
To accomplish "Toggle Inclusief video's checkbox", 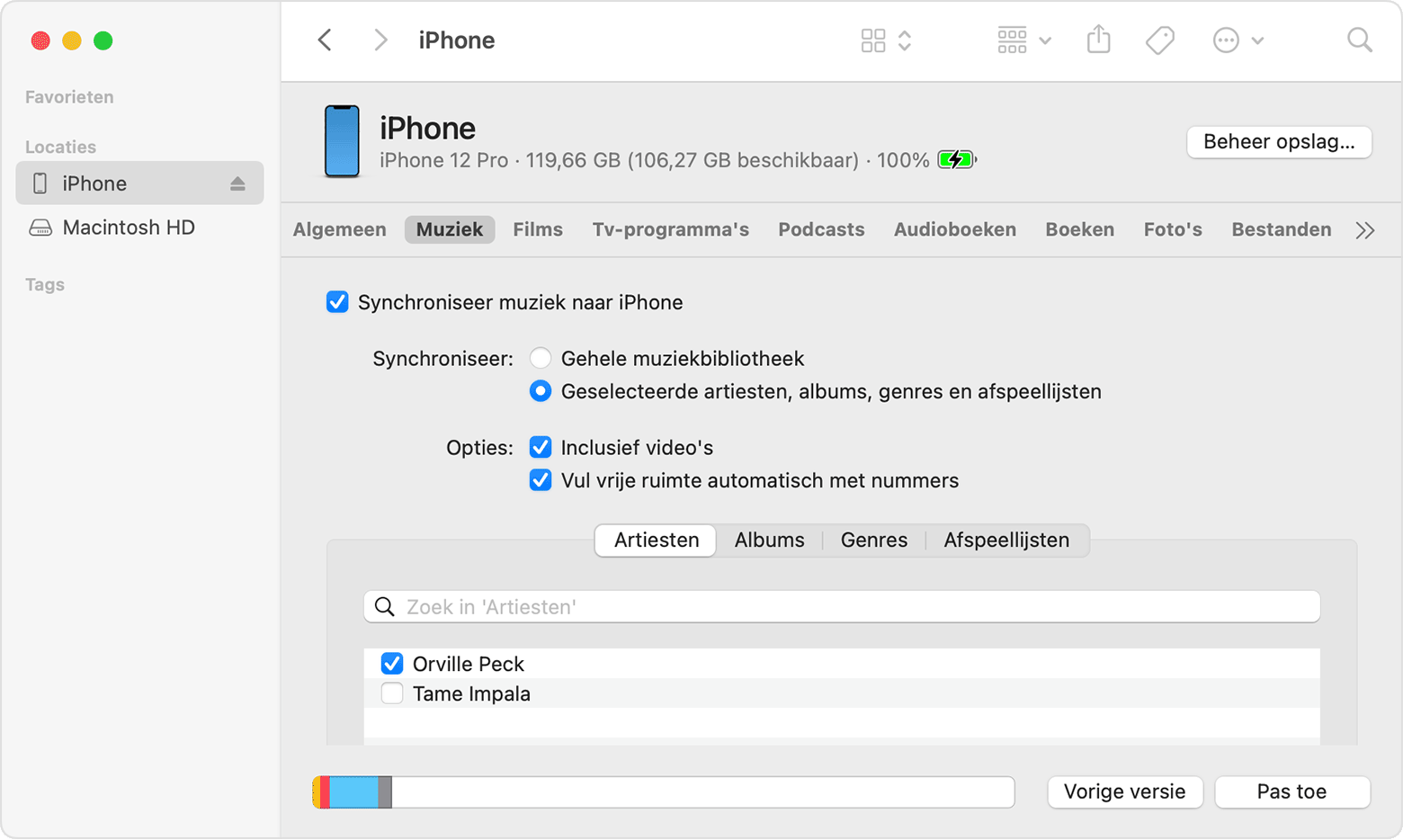I will (541, 447).
